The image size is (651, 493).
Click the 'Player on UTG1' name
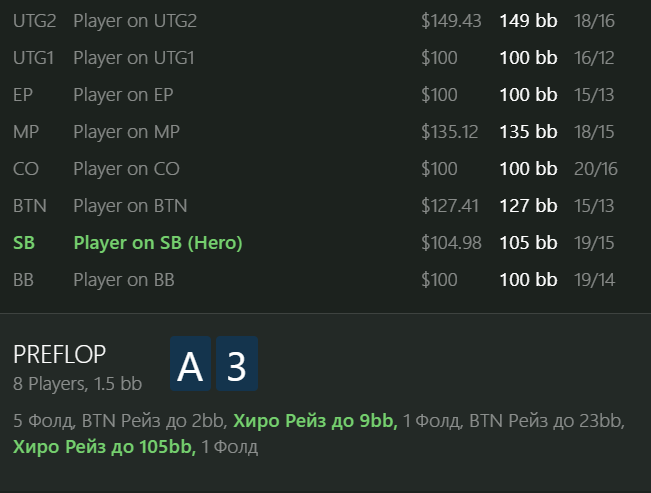[x=134, y=58]
